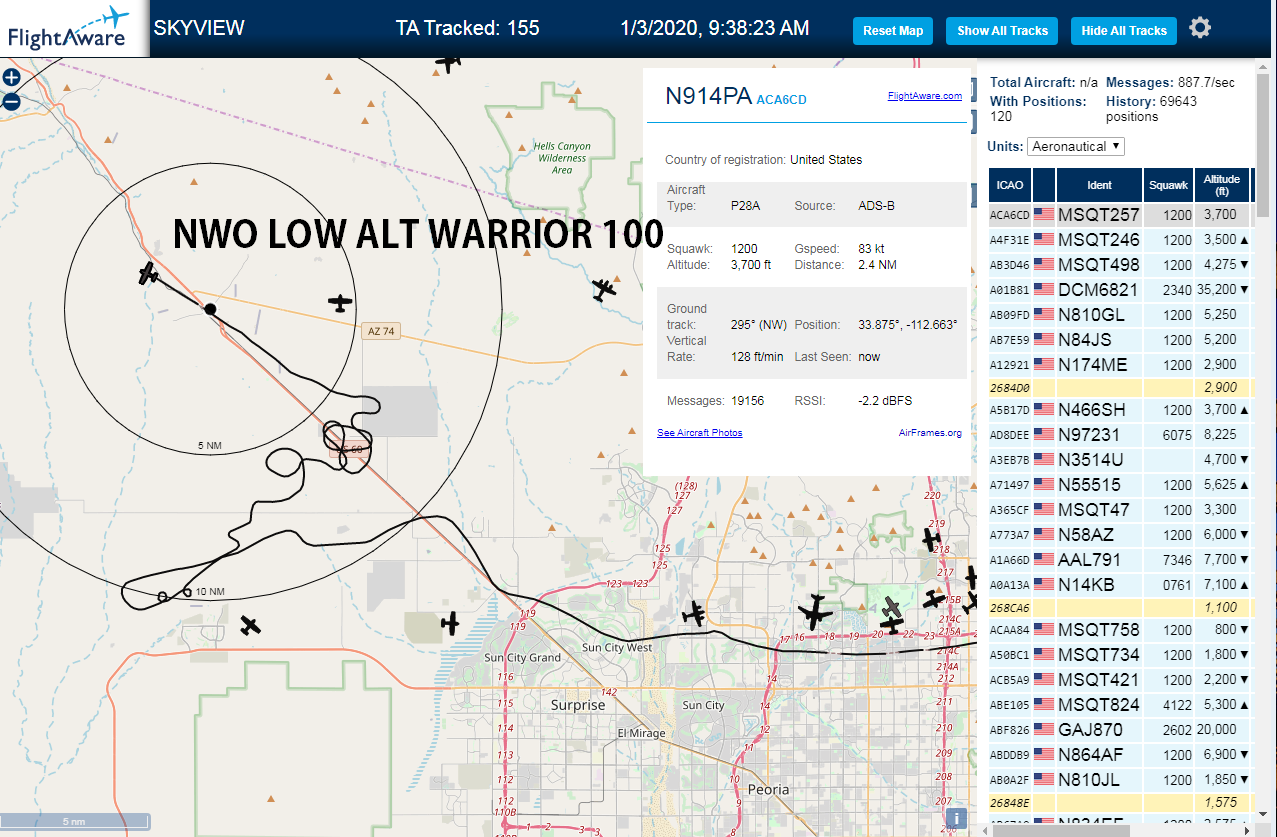Select the aircraft icon at the end of the black track
The height and width of the screenshot is (837, 1277).
click(x=149, y=273)
